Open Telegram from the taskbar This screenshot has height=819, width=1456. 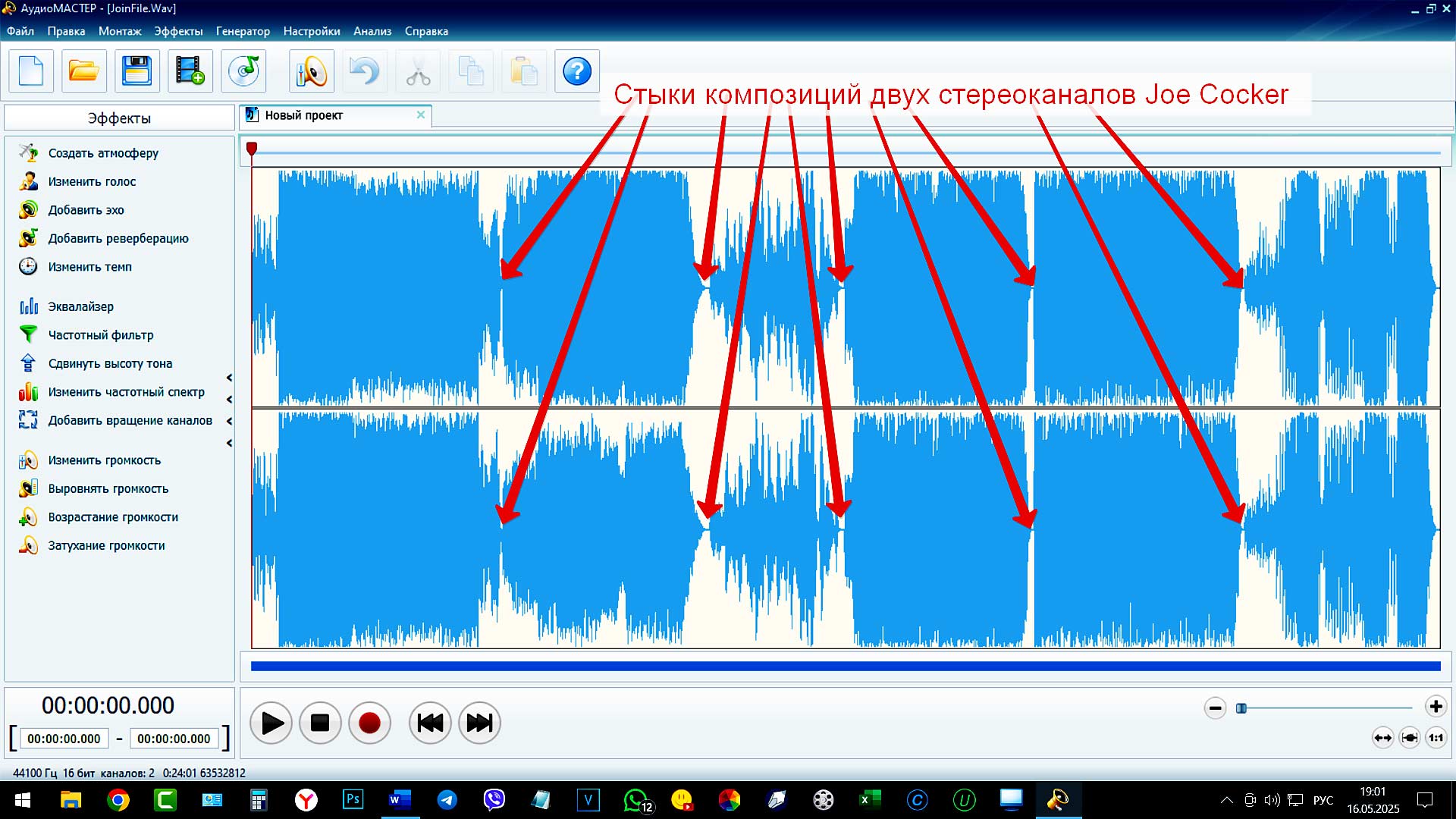[x=447, y=800]
